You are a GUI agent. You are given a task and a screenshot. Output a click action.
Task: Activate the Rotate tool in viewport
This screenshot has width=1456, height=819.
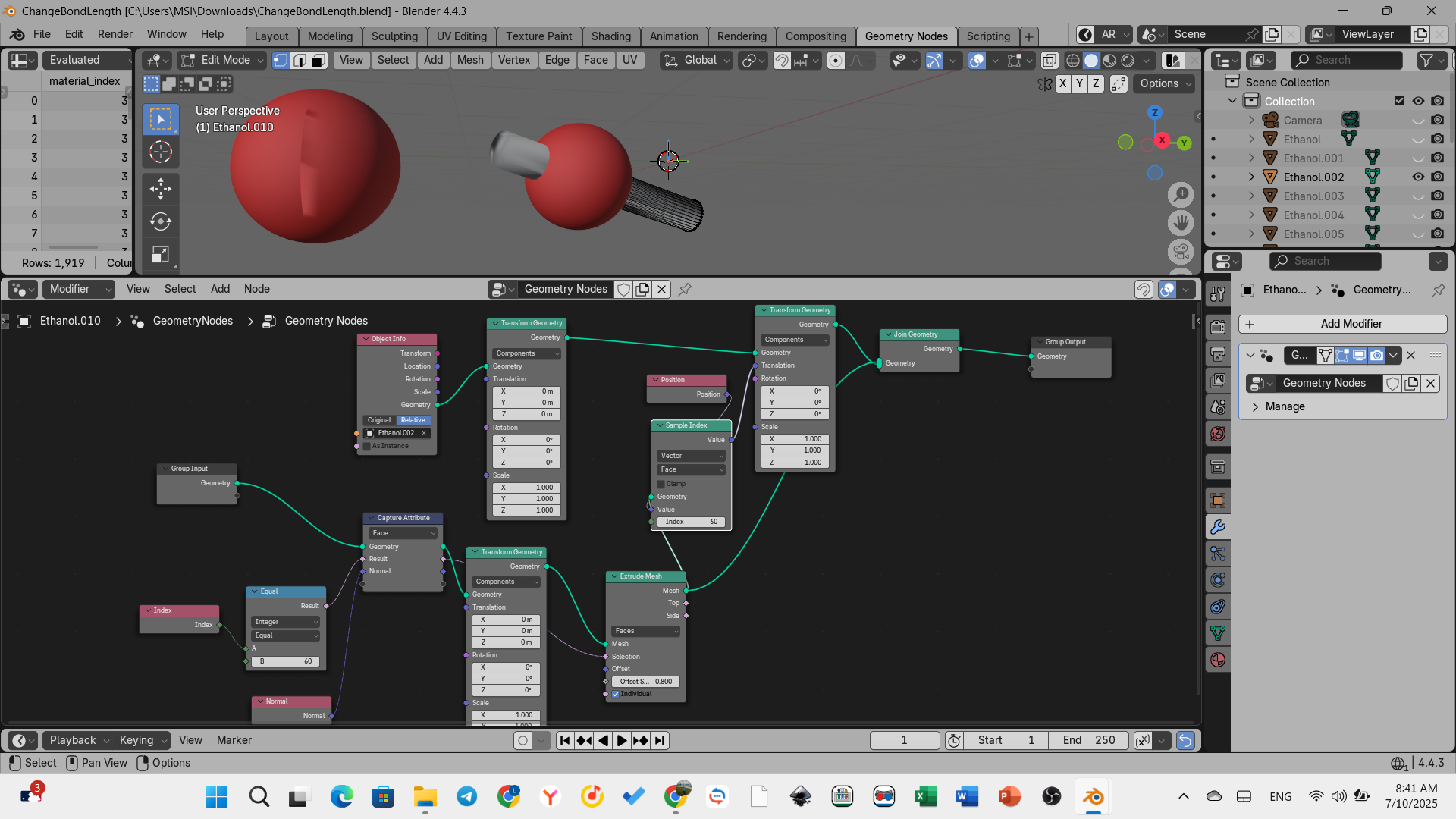pyautogui.click(x=161, y=221)
